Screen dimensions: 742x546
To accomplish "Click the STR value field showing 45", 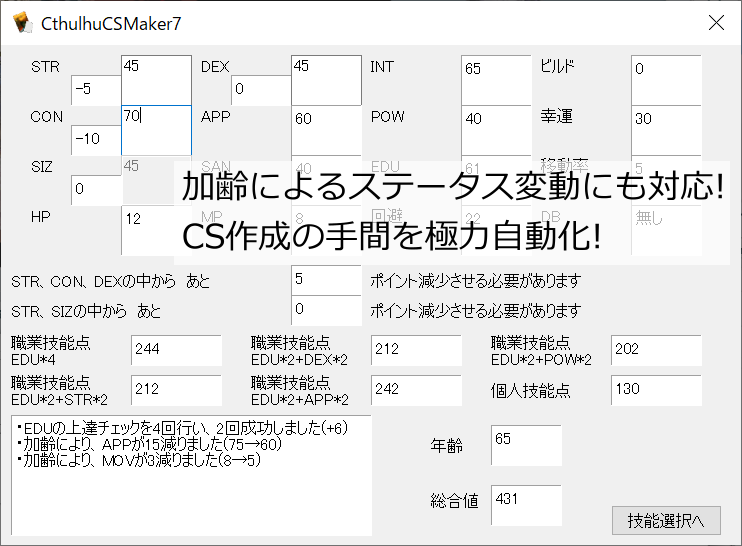I will 157,80.
